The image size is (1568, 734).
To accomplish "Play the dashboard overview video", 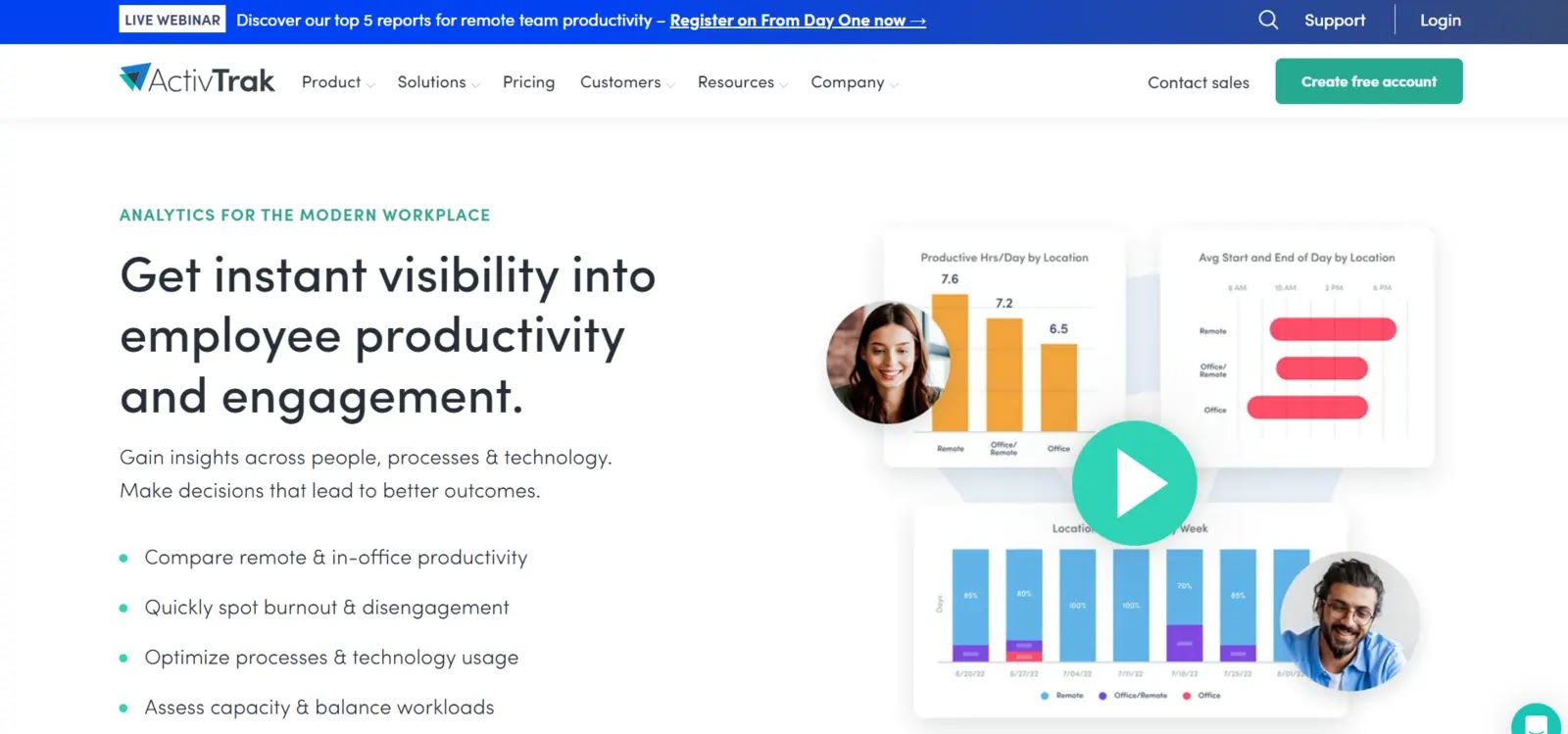I will point(1135,483).
